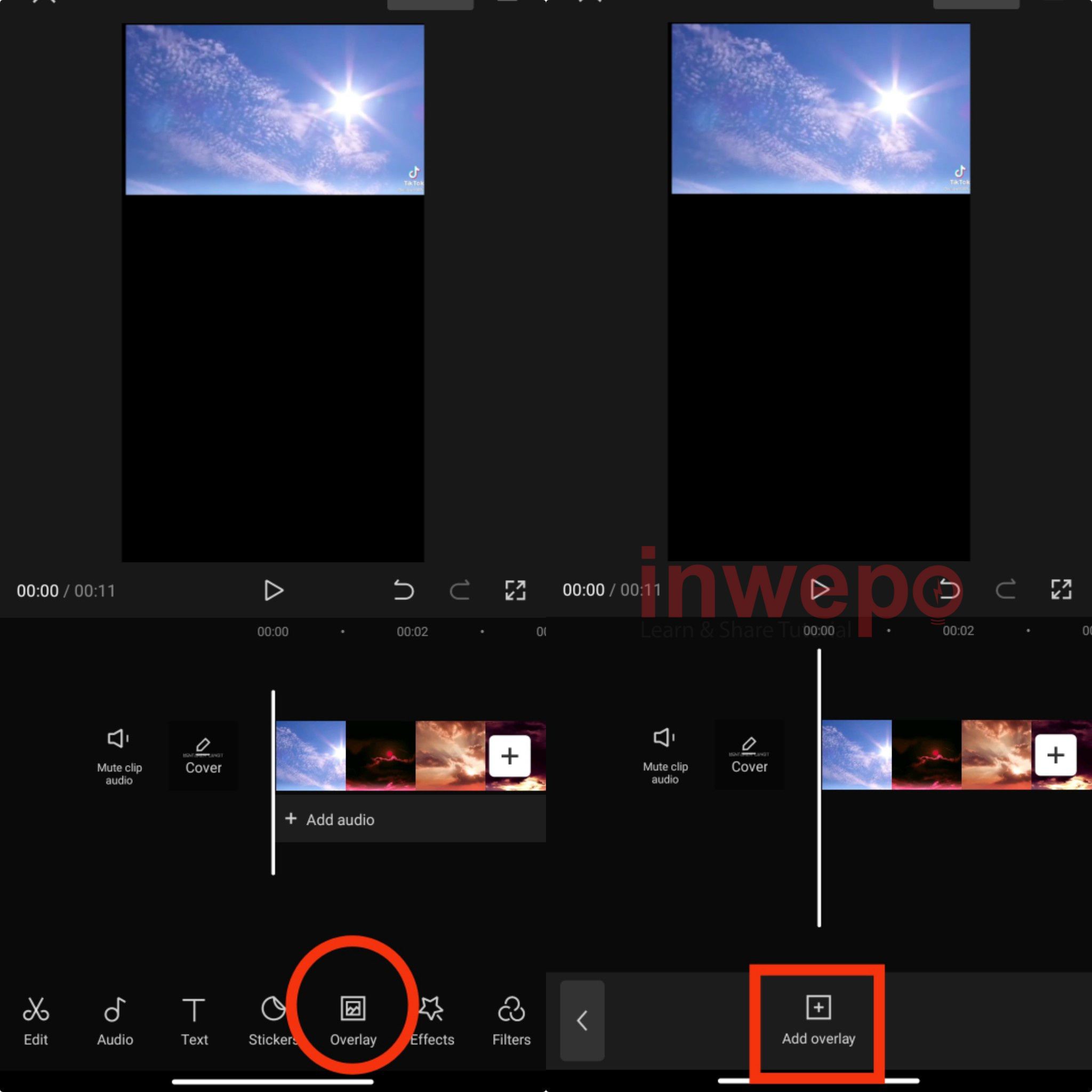Screen dimensions: 1092x1092
Task: Undo the last edit action
Action: (x=404, y=590)
